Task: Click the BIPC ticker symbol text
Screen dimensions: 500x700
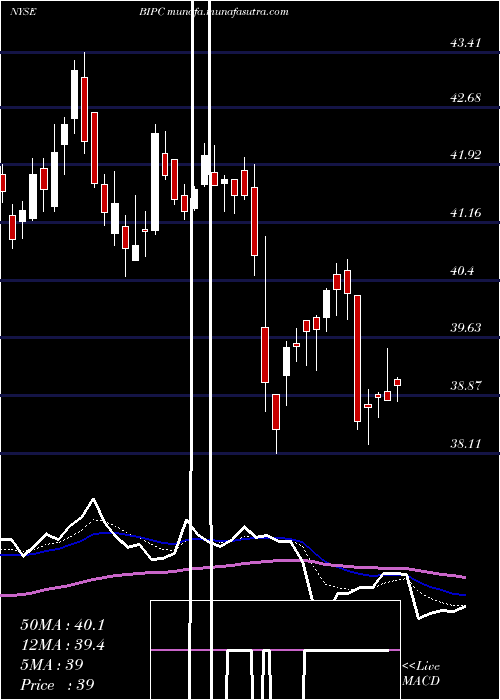Action: pos(152,12)
